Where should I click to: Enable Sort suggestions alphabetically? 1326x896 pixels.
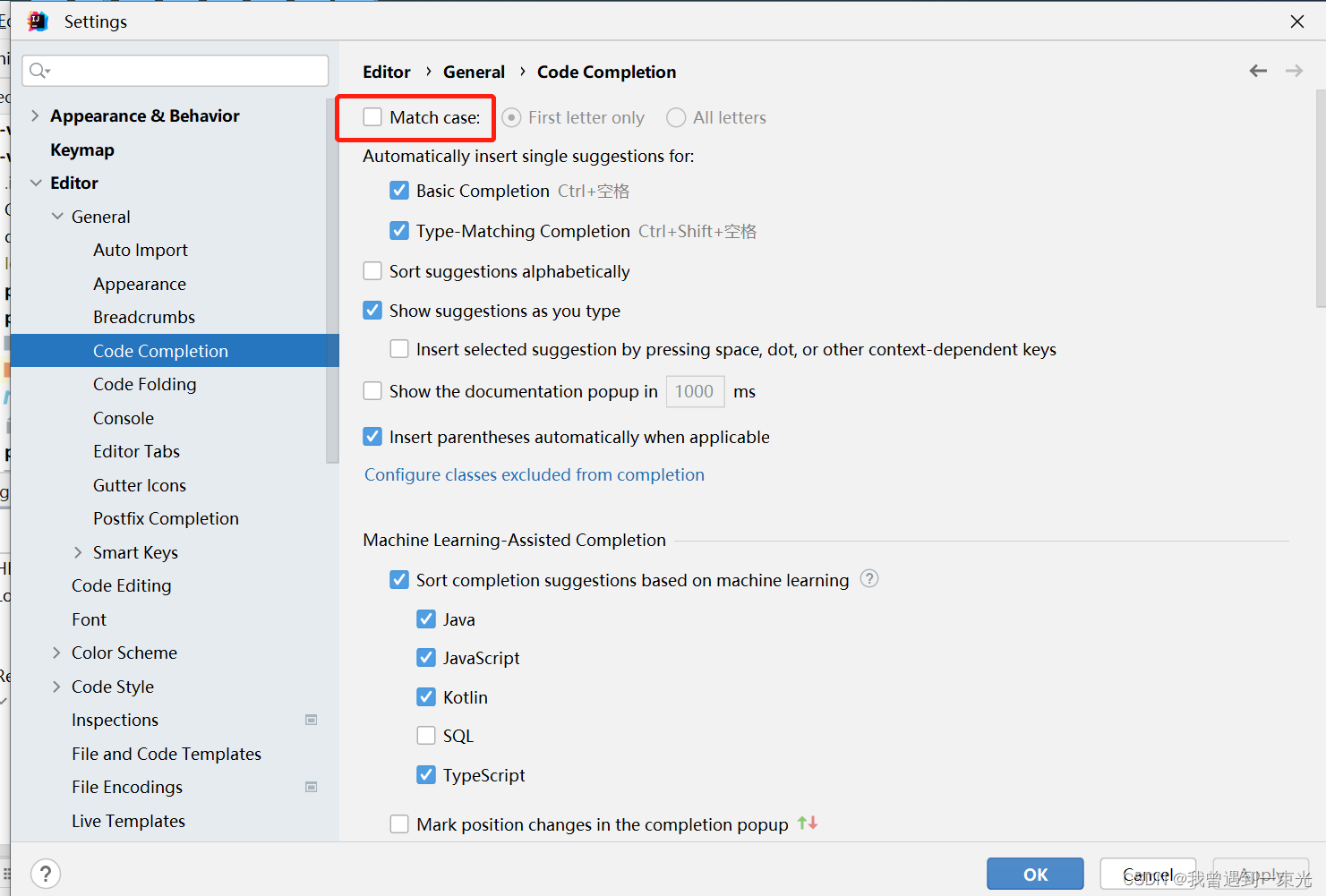pyautogui.click(x=372, y=271)
